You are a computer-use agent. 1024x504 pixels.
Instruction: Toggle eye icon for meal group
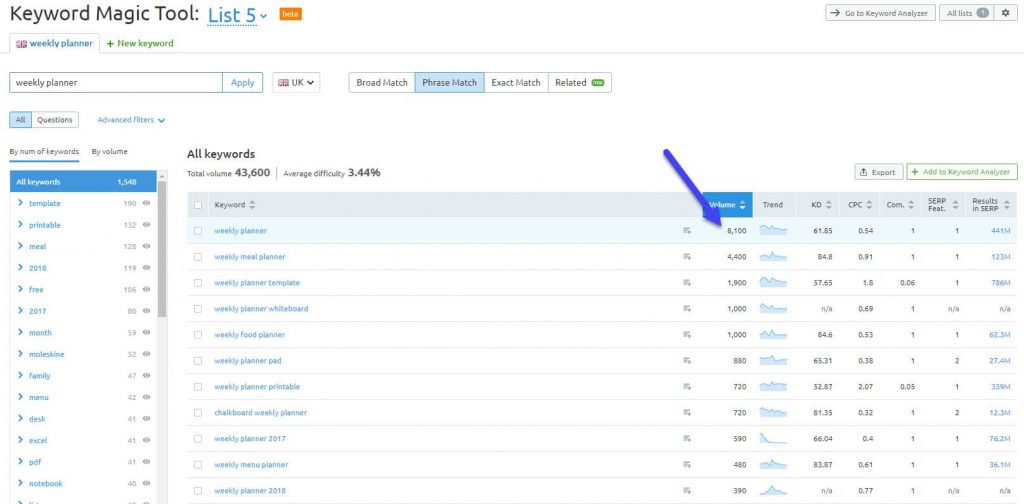pos(146,247)
